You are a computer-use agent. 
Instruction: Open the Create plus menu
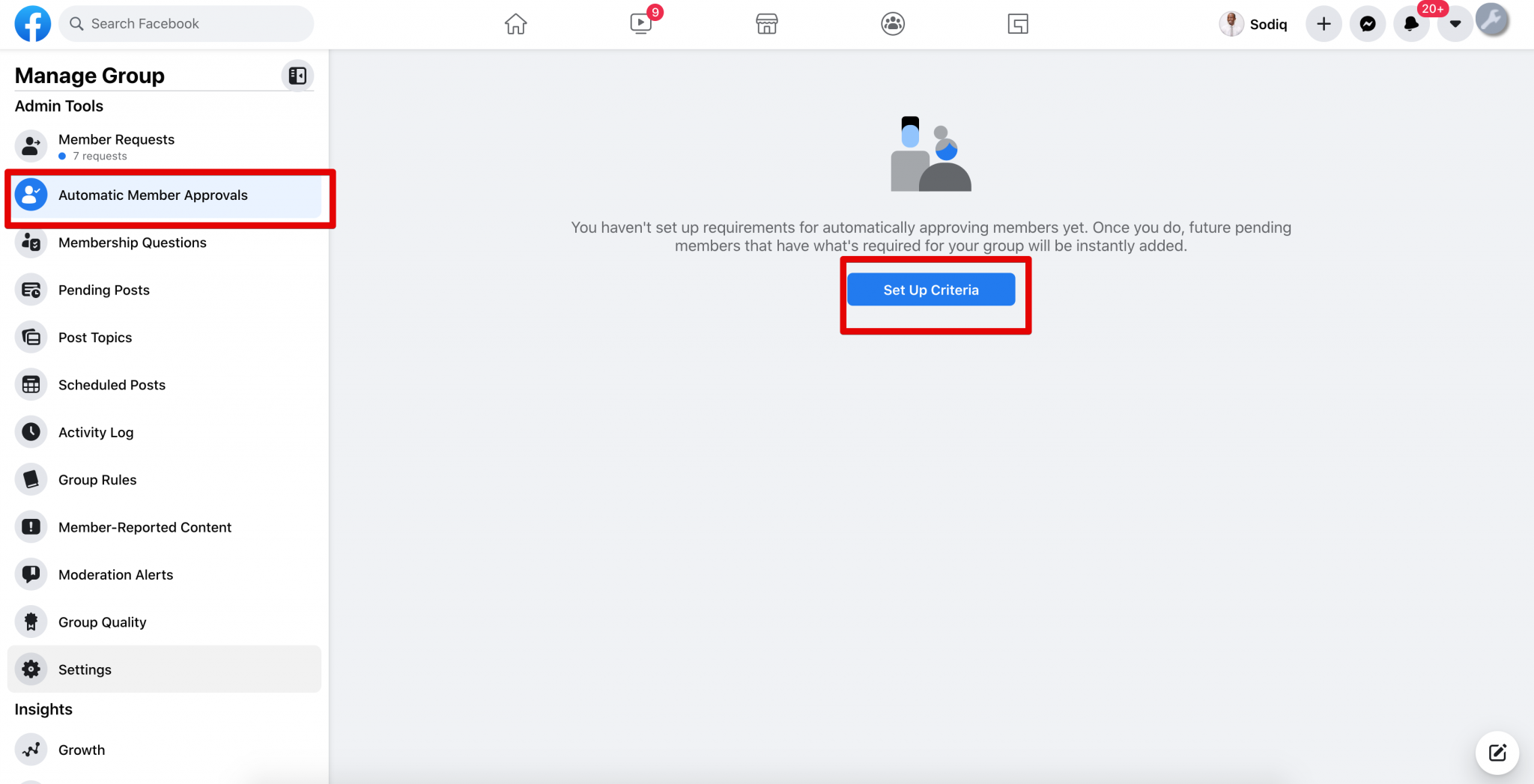click(x=1324, y=24)
